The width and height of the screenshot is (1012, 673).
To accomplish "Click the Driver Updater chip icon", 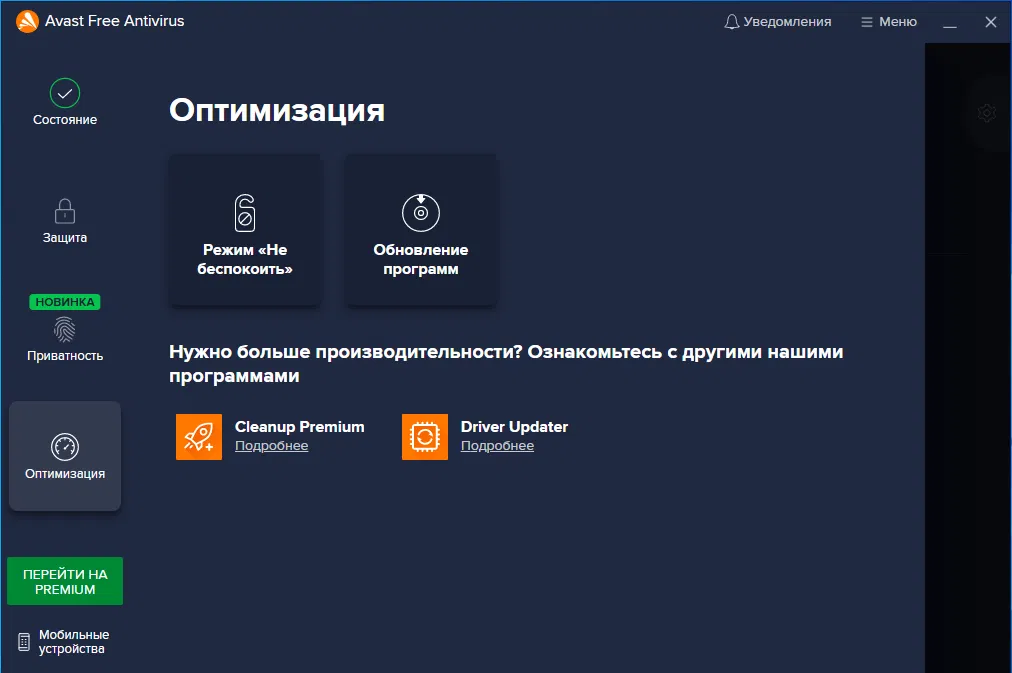I will [425, 437].
